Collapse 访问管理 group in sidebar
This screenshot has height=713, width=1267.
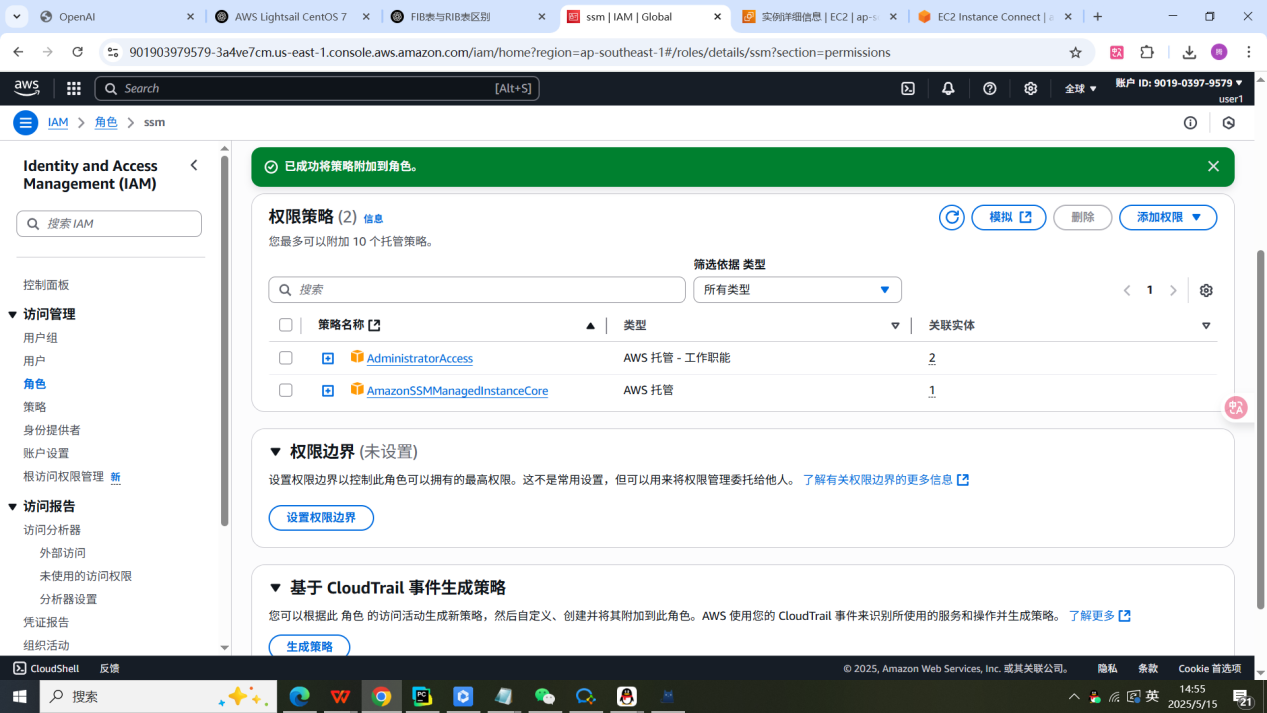click(12, 314)
